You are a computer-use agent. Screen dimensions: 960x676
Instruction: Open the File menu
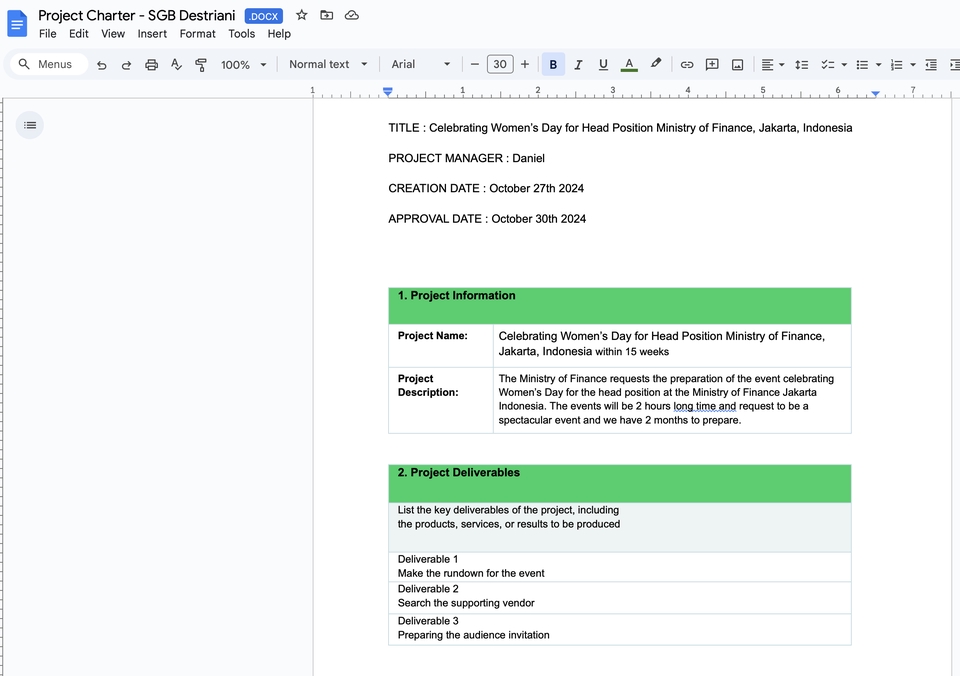tap(47, 34)
